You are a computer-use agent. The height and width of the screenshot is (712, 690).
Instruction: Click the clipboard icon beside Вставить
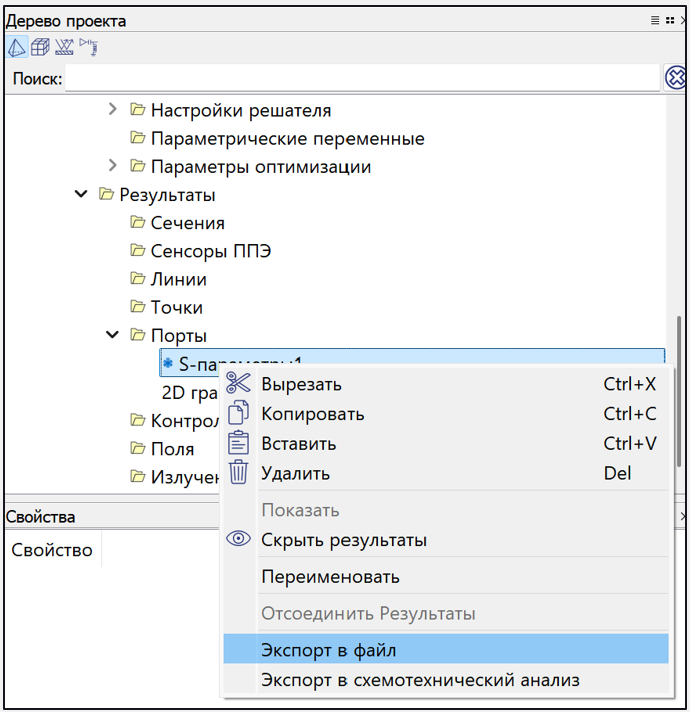(238, 443)
